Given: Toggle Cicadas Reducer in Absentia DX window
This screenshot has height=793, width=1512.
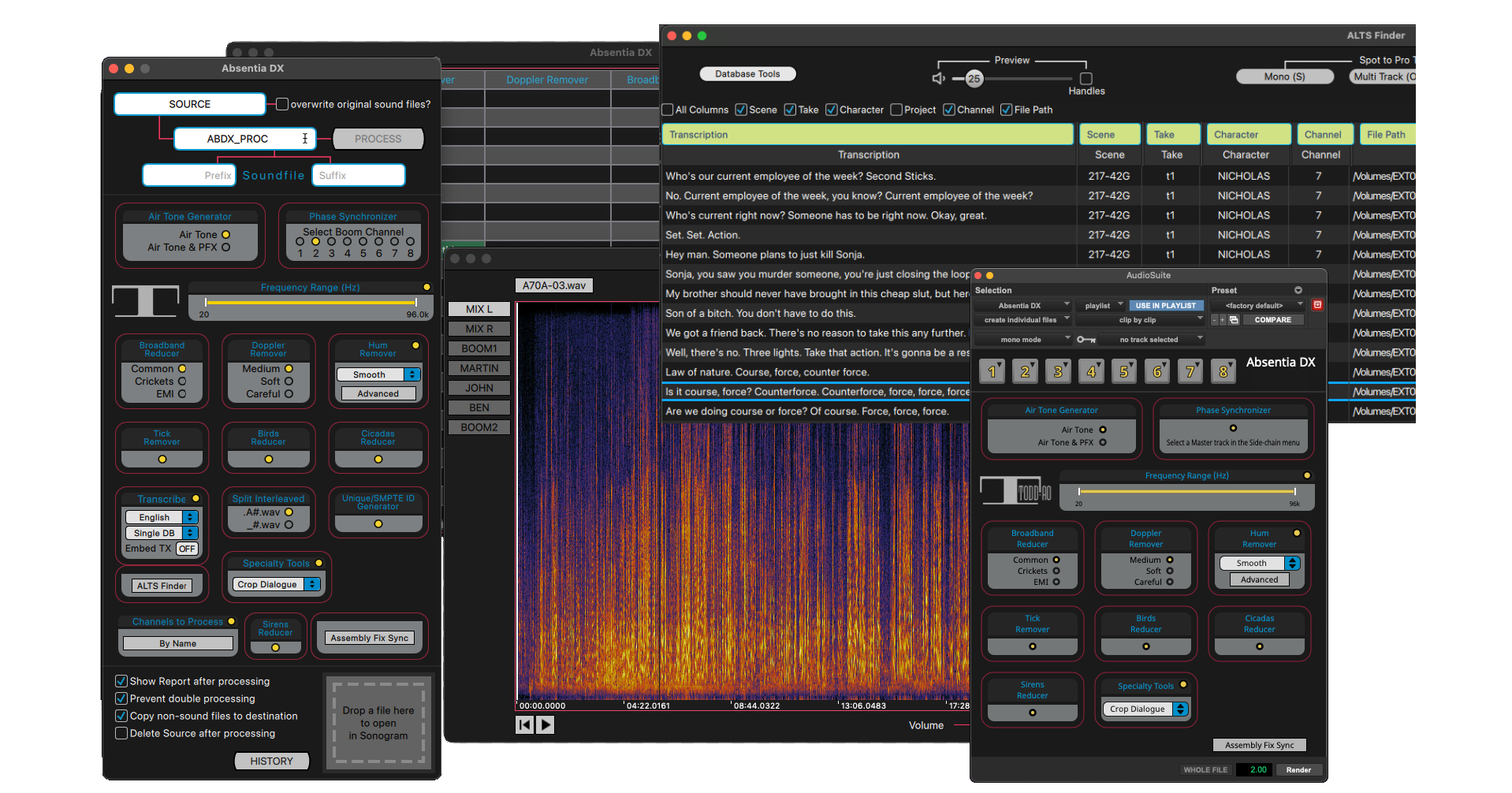Looking at the screenshot, I should pos(378,459).
